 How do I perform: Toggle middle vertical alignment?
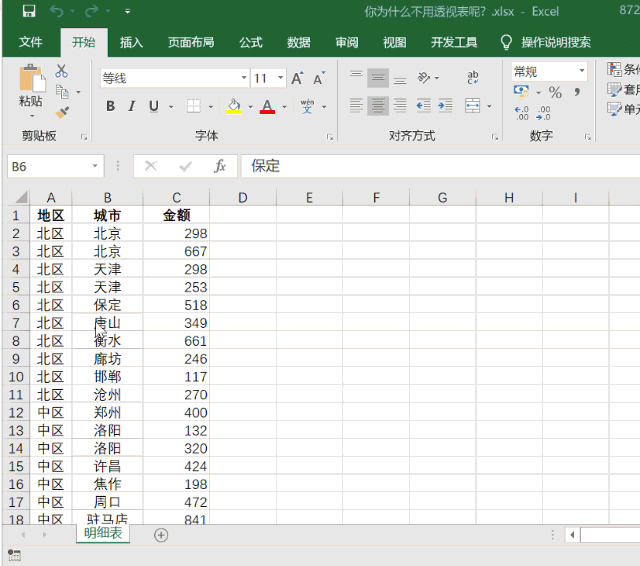tap(378, 78)
